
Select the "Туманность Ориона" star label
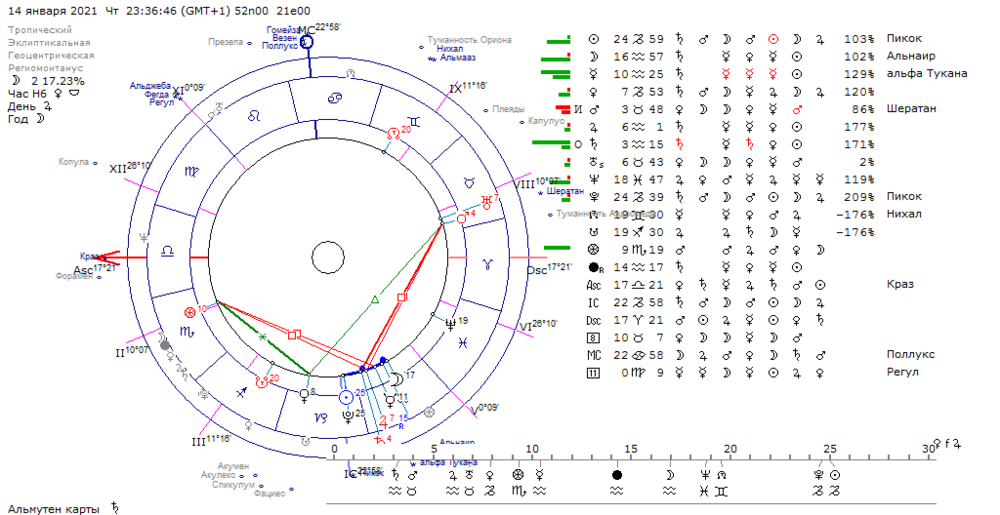point(469,40)
